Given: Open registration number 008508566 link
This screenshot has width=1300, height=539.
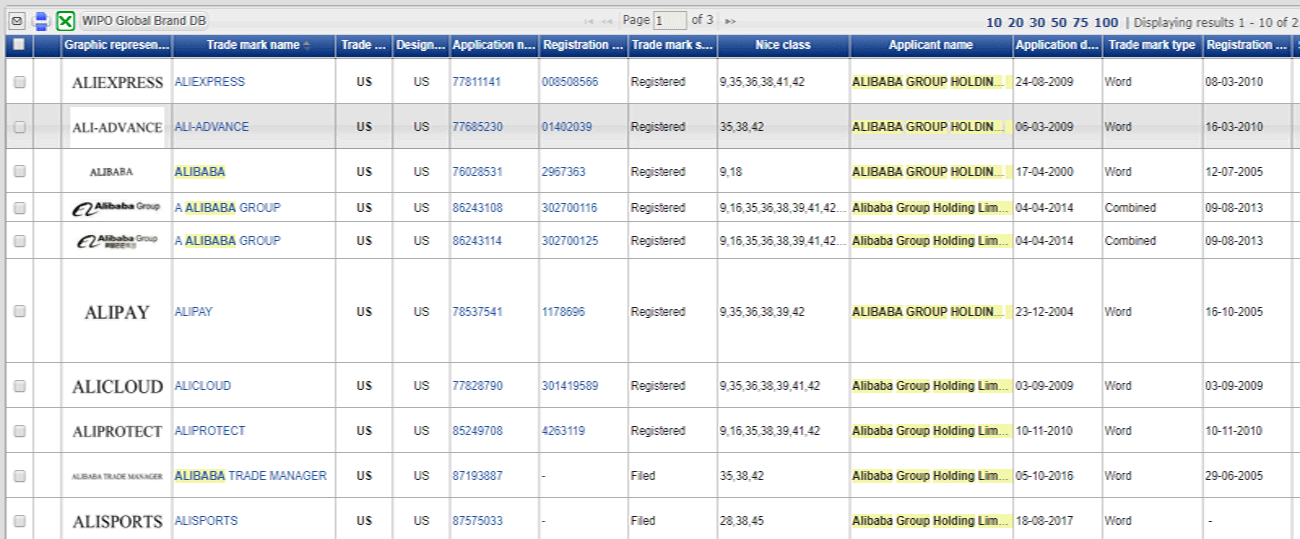Looking at the screenshot, I should pyautogui.click(x=570, y=82).
